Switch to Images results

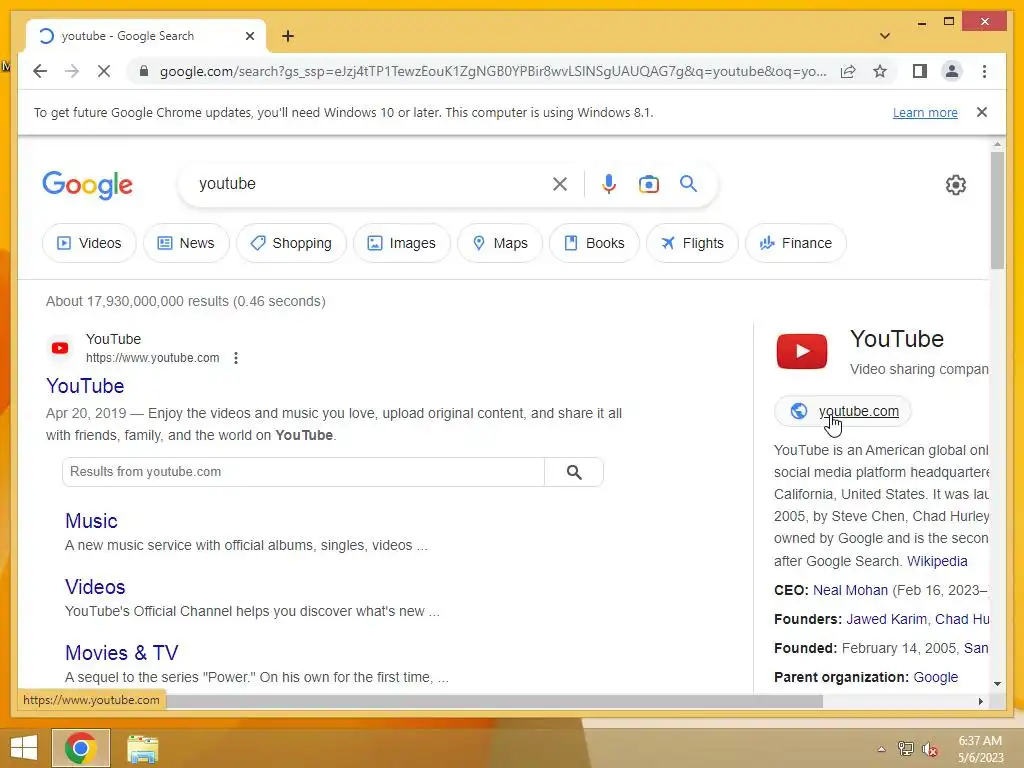(x=402, y=243)
